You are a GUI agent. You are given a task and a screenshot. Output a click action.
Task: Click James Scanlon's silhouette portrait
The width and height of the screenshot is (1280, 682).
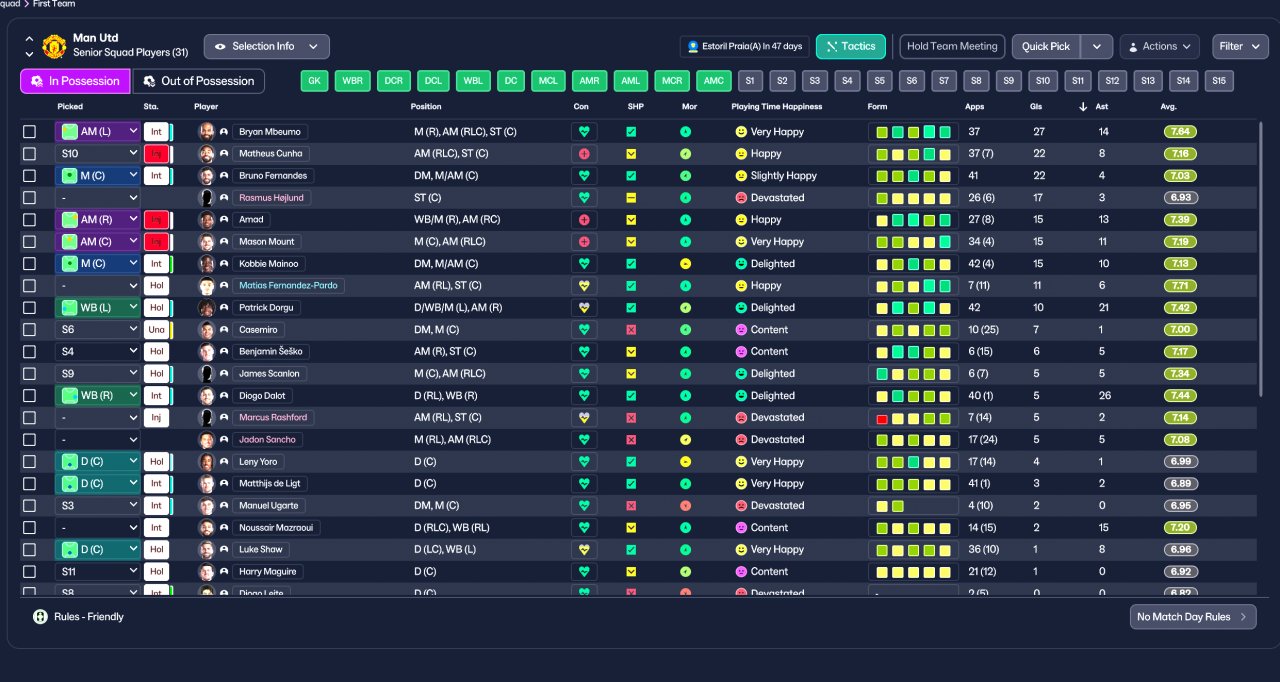[x=207, y=374]
